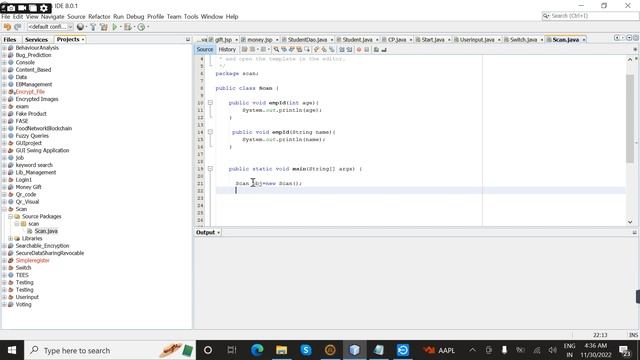Select the Encrypt_File project
The image size is (640, 360).
tap(30, 92)
